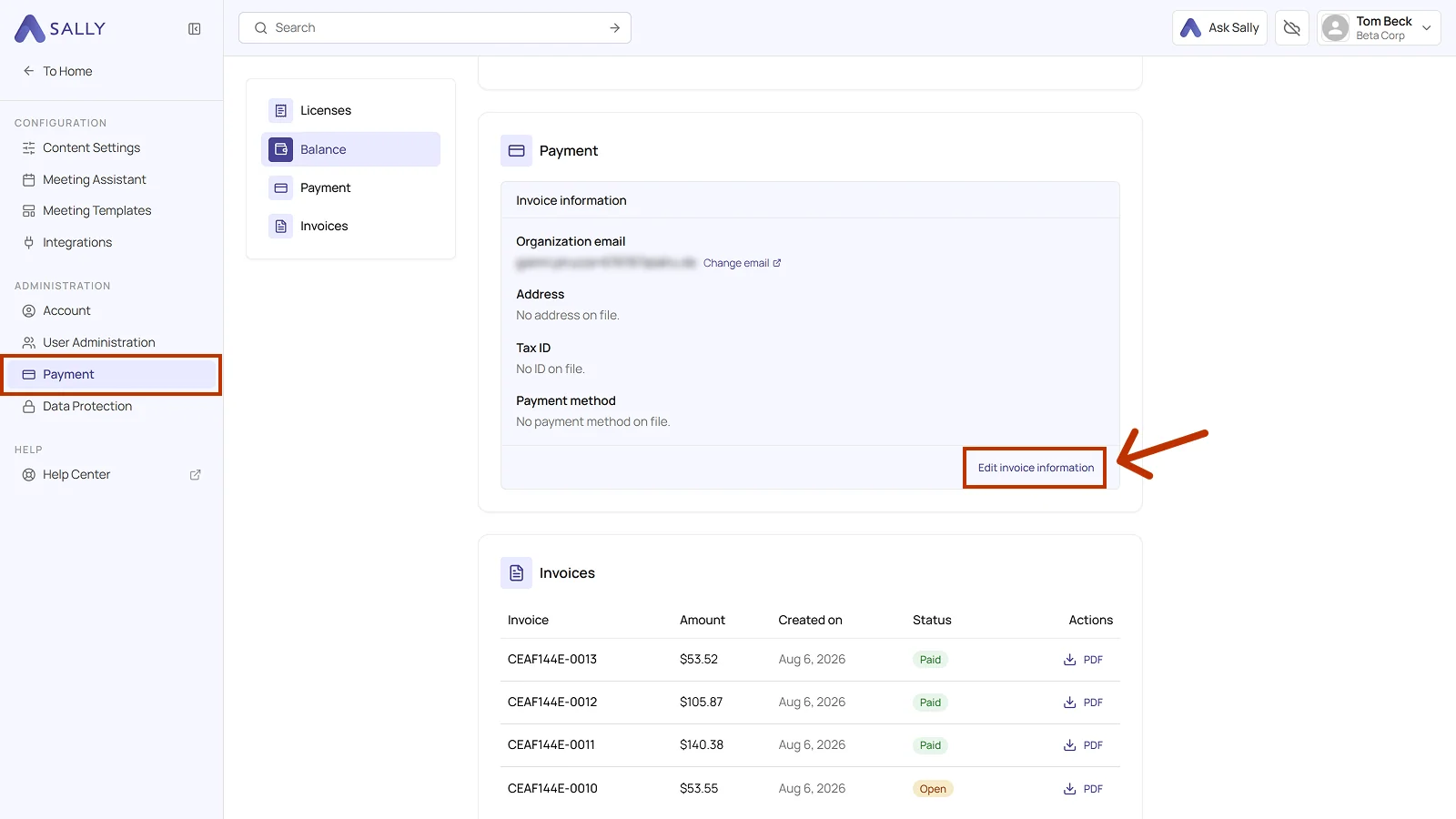Screen dimensions: 1456x819
Task: Open Data Protection
Action: coord(87,406)
